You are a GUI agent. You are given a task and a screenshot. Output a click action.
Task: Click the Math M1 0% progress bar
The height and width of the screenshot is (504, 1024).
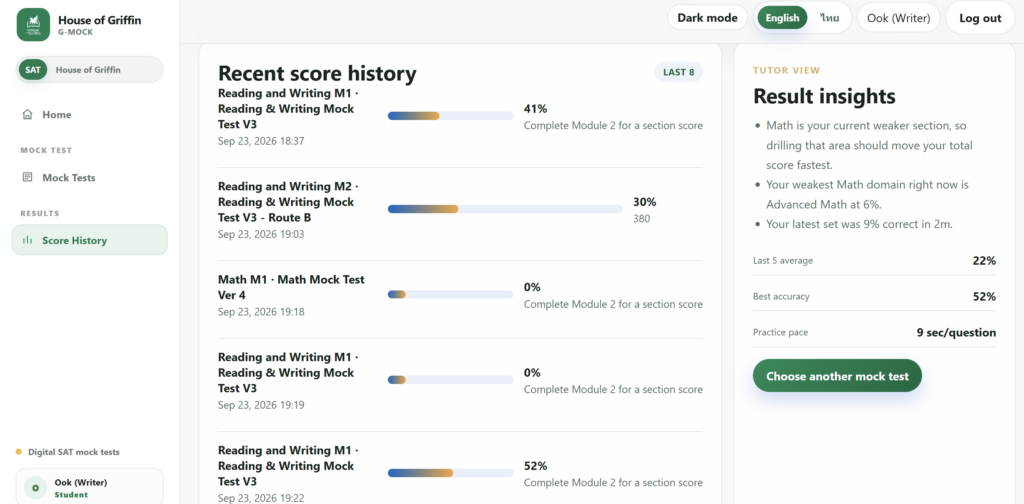coord(451,294)
